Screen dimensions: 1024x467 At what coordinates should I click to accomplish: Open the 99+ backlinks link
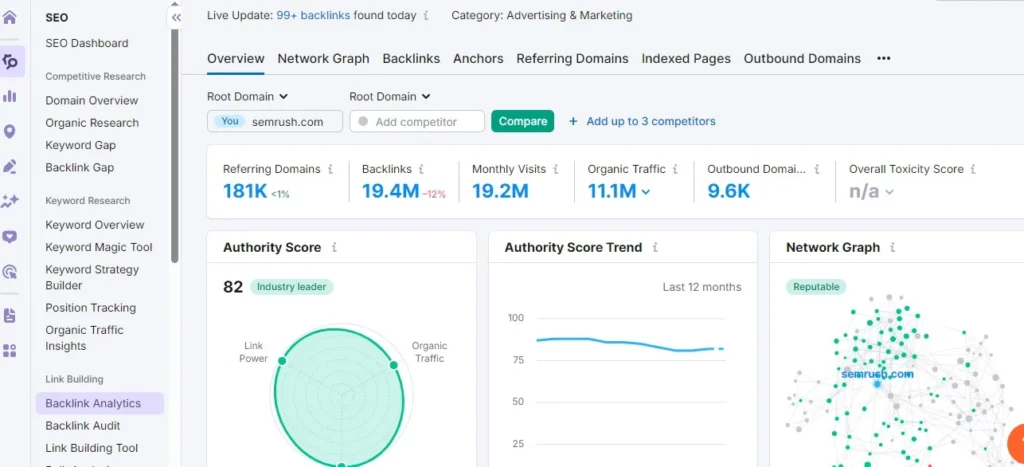313,15
